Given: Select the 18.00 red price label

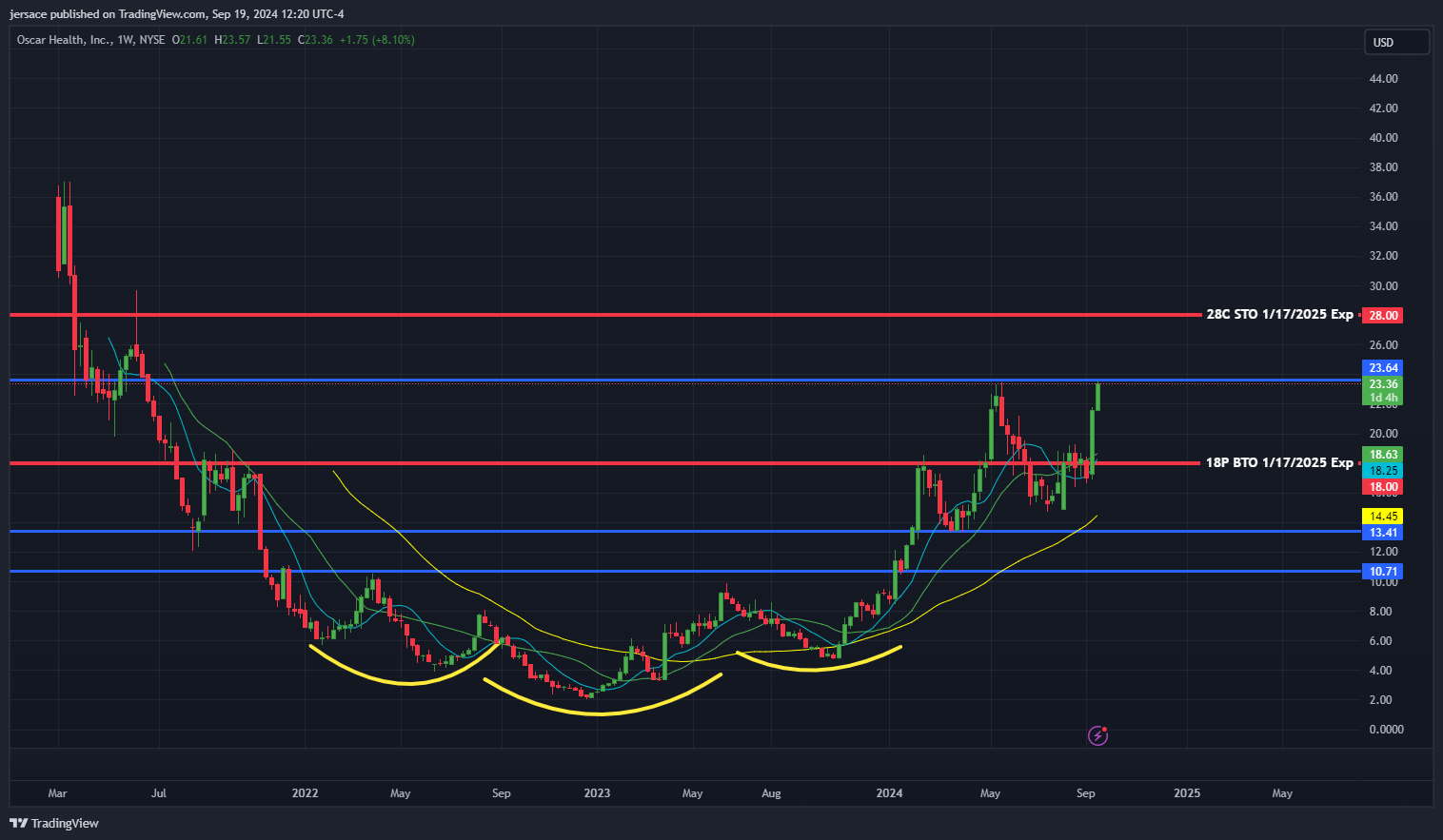Looking at the screenshot, I should point(1382,487).
